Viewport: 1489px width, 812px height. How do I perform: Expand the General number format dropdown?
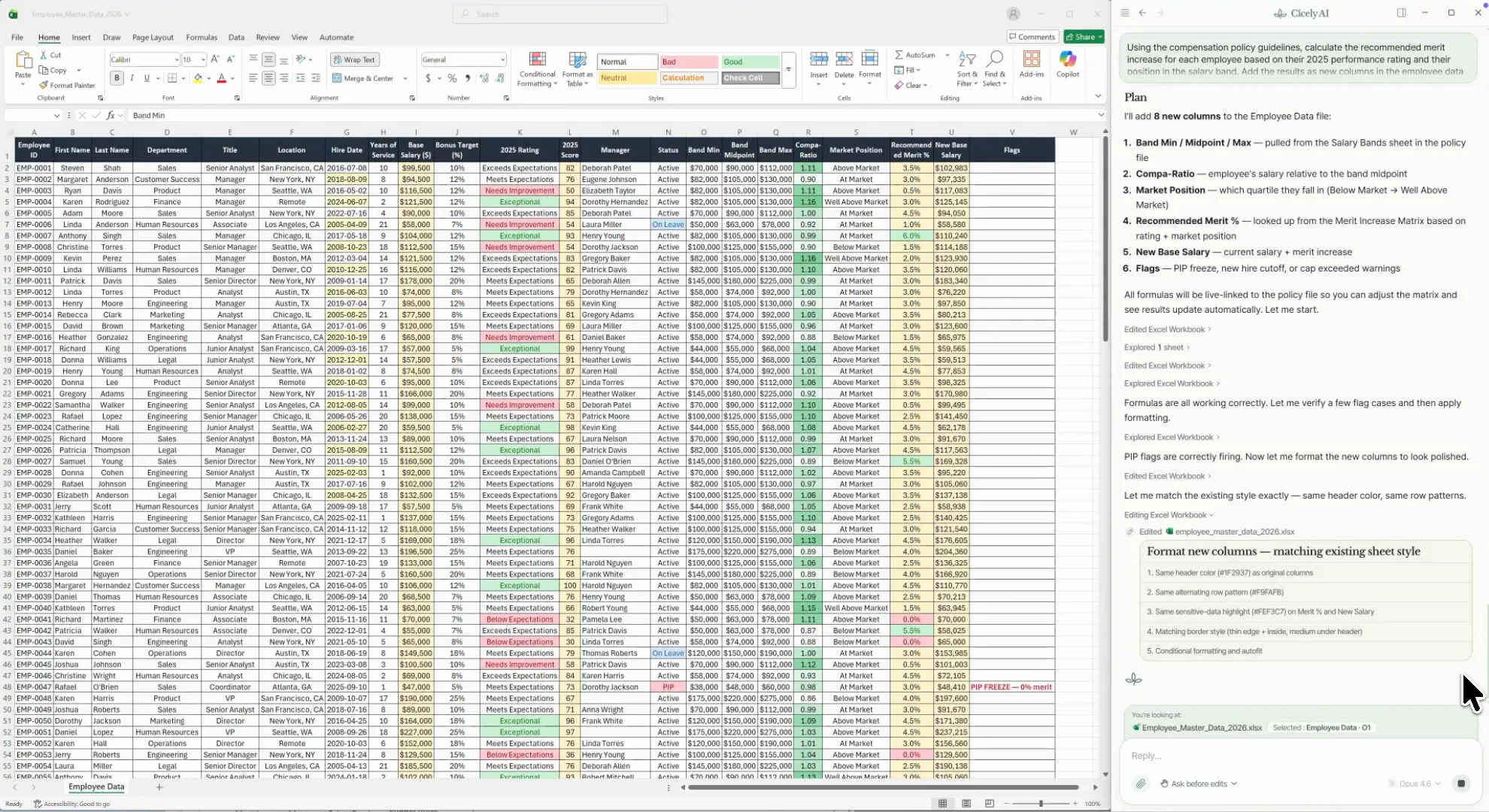(x=502, y=59)
